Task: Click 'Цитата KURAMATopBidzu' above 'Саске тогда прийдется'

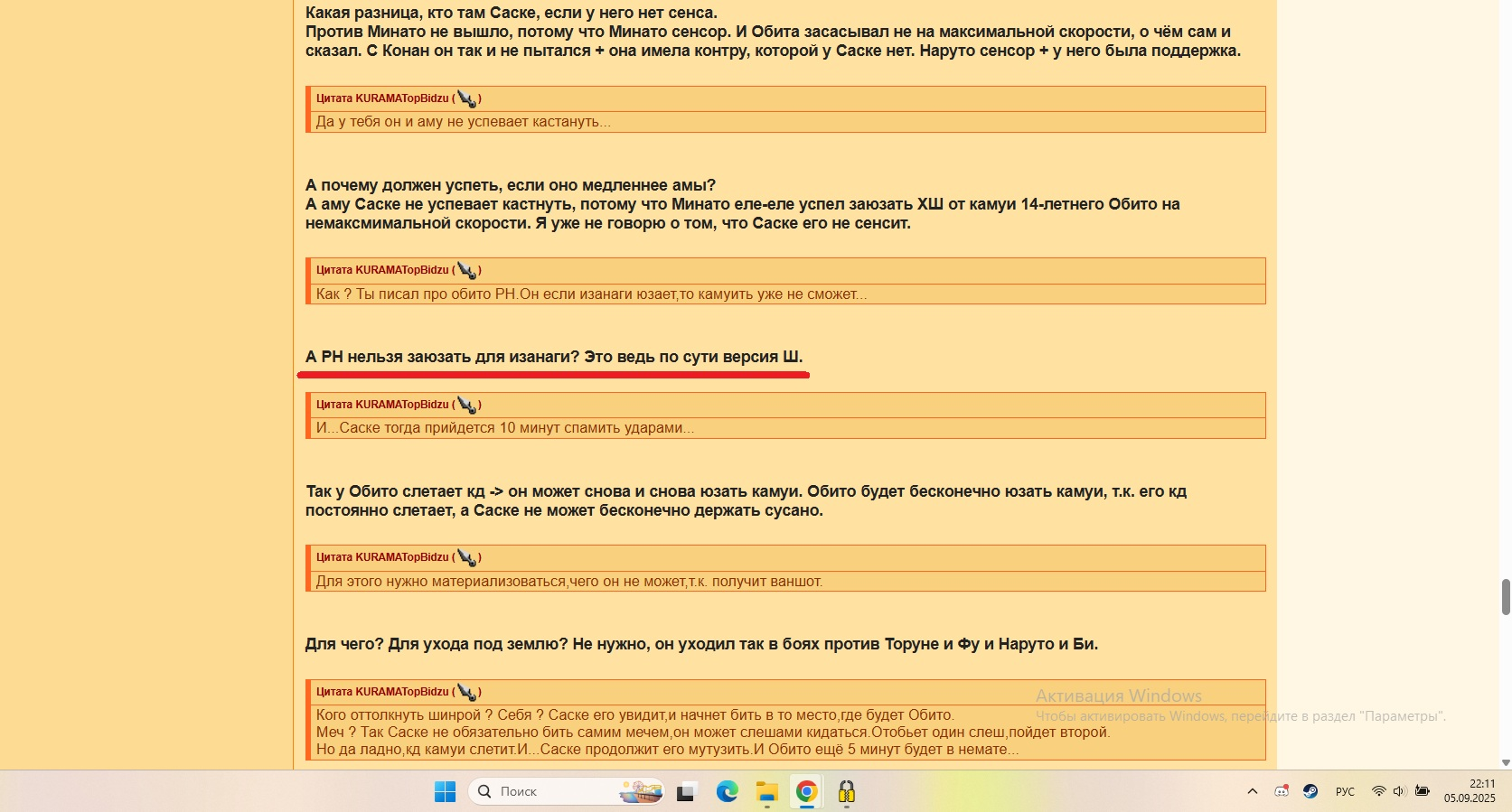Action: 382,405
